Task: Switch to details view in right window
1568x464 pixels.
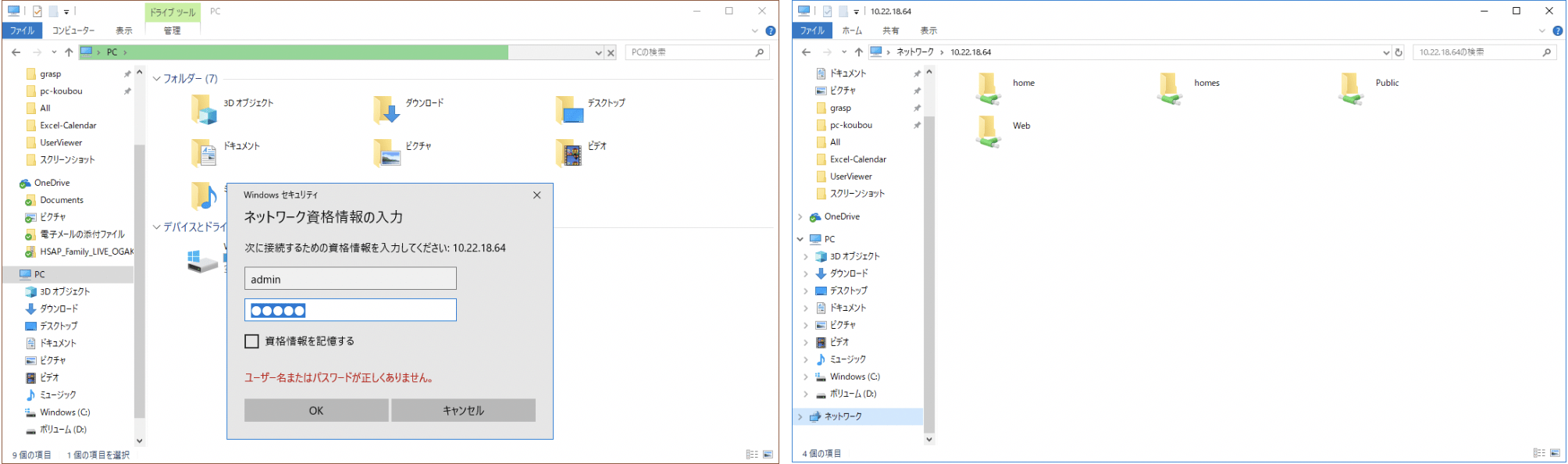Action: tap(1539, 453)
